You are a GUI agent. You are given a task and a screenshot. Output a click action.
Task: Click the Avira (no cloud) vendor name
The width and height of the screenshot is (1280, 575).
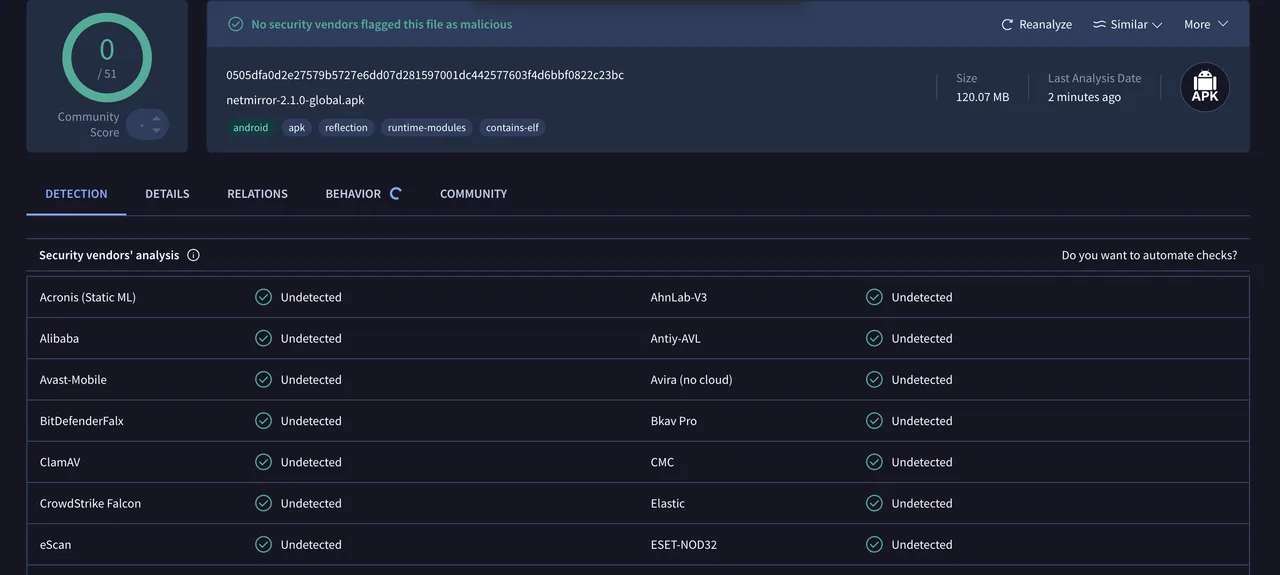pyautogui.click(x=692, y=380)
